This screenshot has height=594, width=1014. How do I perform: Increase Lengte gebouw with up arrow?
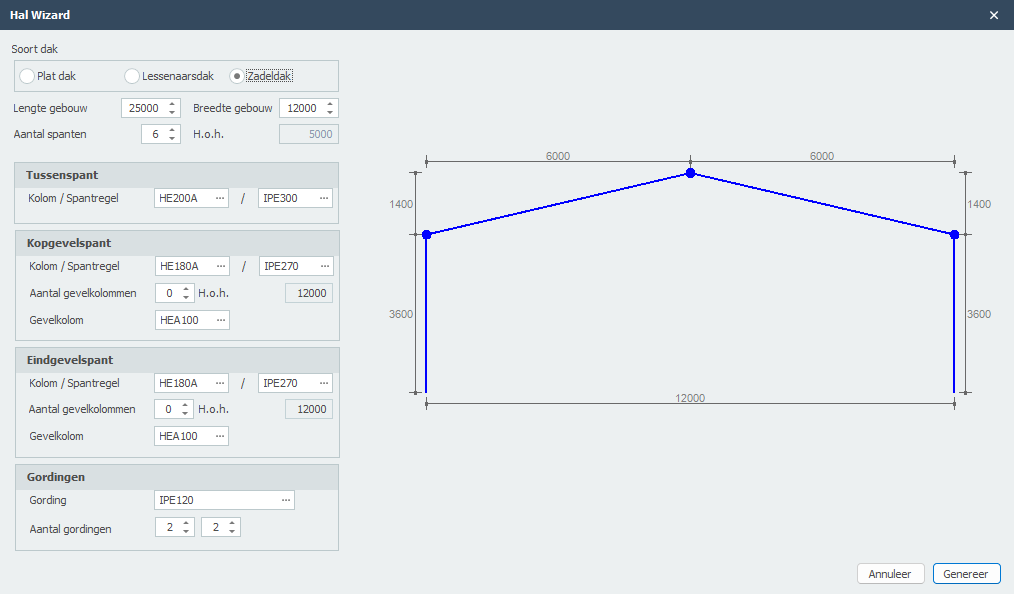(x=172, y=104)
